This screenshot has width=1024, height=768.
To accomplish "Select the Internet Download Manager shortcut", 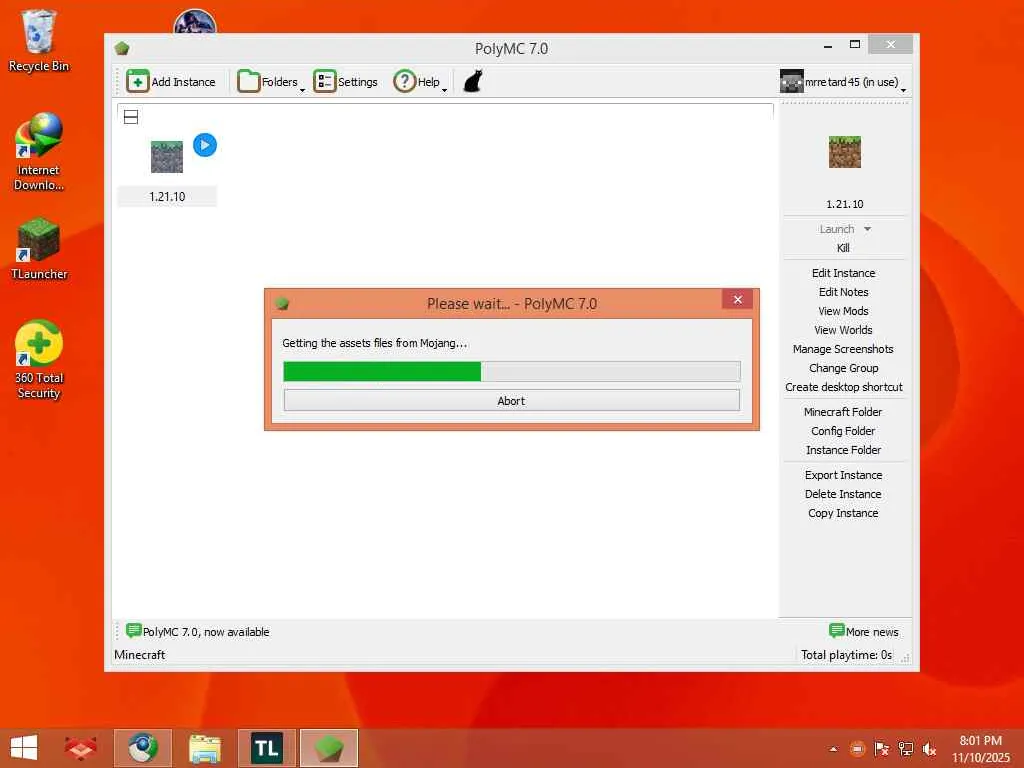I will [x=39, y=152].
